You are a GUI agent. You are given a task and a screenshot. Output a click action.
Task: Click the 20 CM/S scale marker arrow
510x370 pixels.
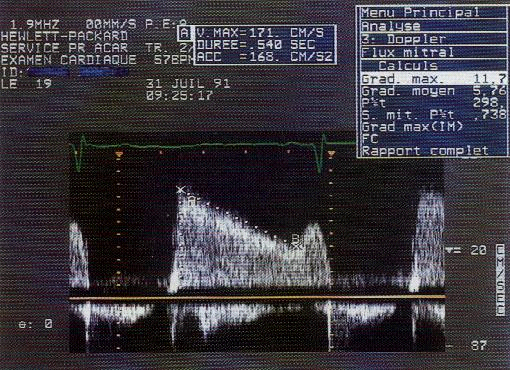pyautogui.click(x=453, y=250)
